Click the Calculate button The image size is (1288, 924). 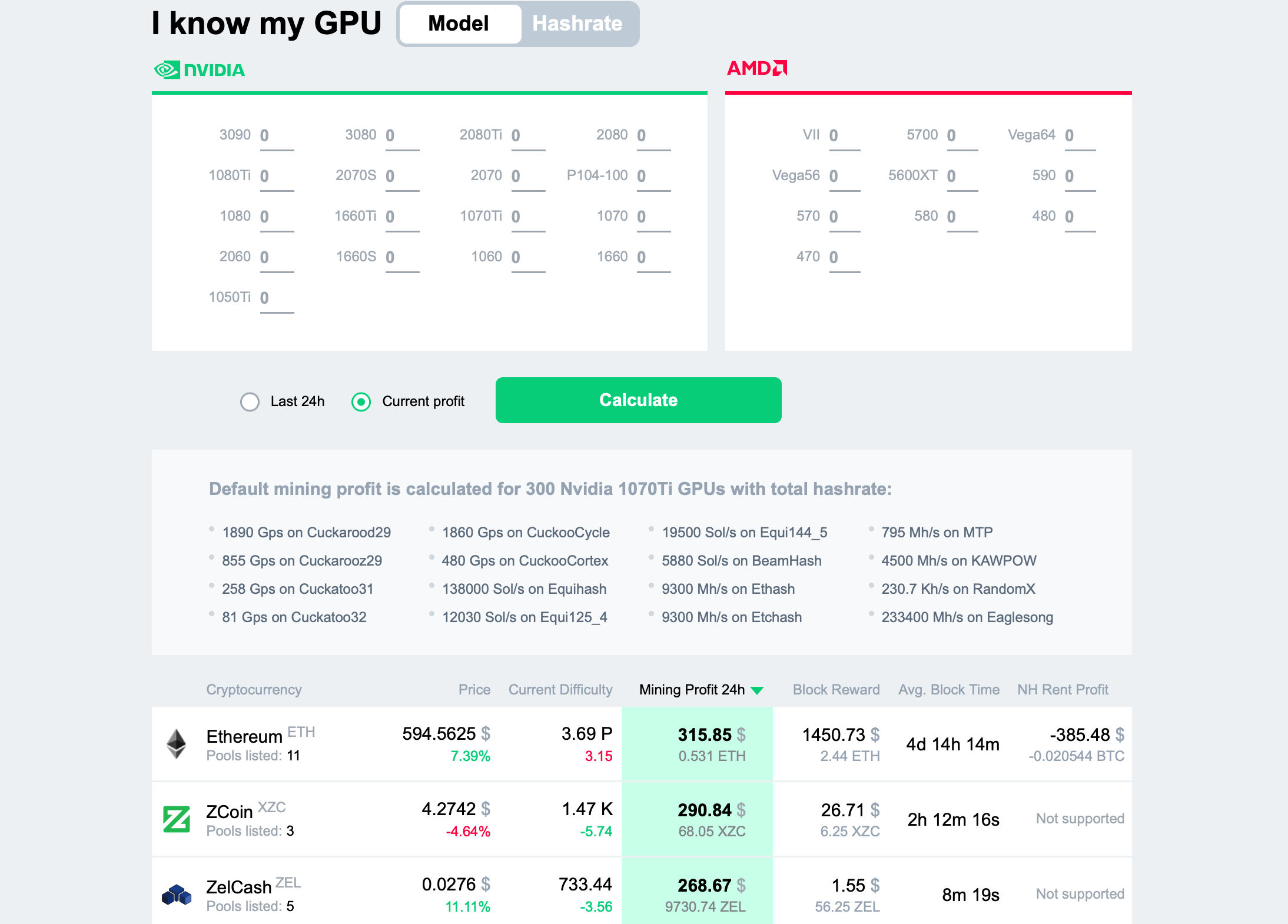pyautogui.click(x=637, y=400)
